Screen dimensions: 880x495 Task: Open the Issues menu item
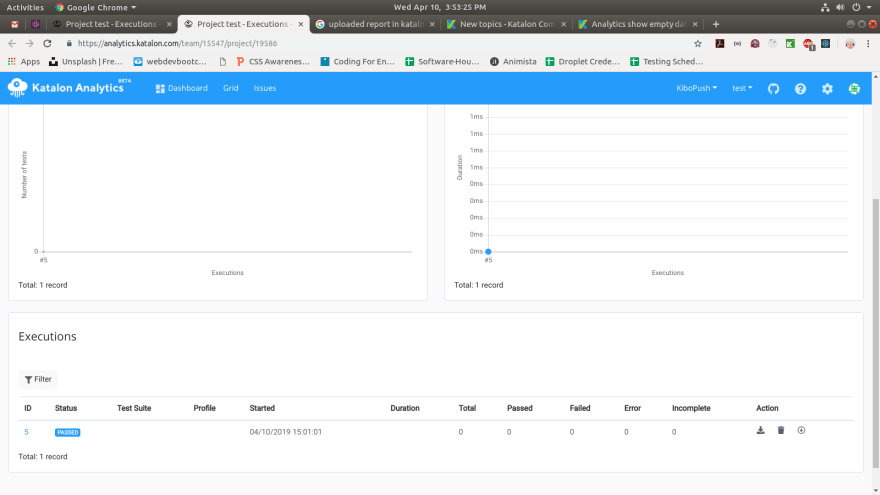(x=265, y=88)
